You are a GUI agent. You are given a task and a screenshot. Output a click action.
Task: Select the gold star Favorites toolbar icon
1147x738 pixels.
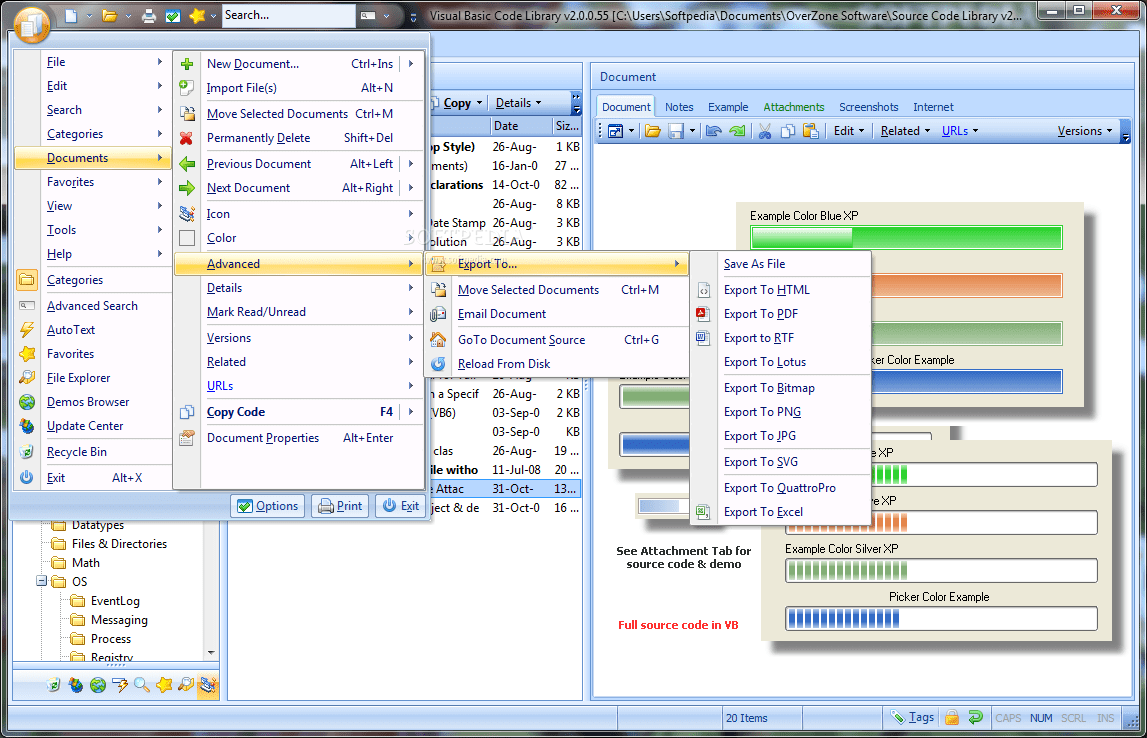tap(198, 15)
